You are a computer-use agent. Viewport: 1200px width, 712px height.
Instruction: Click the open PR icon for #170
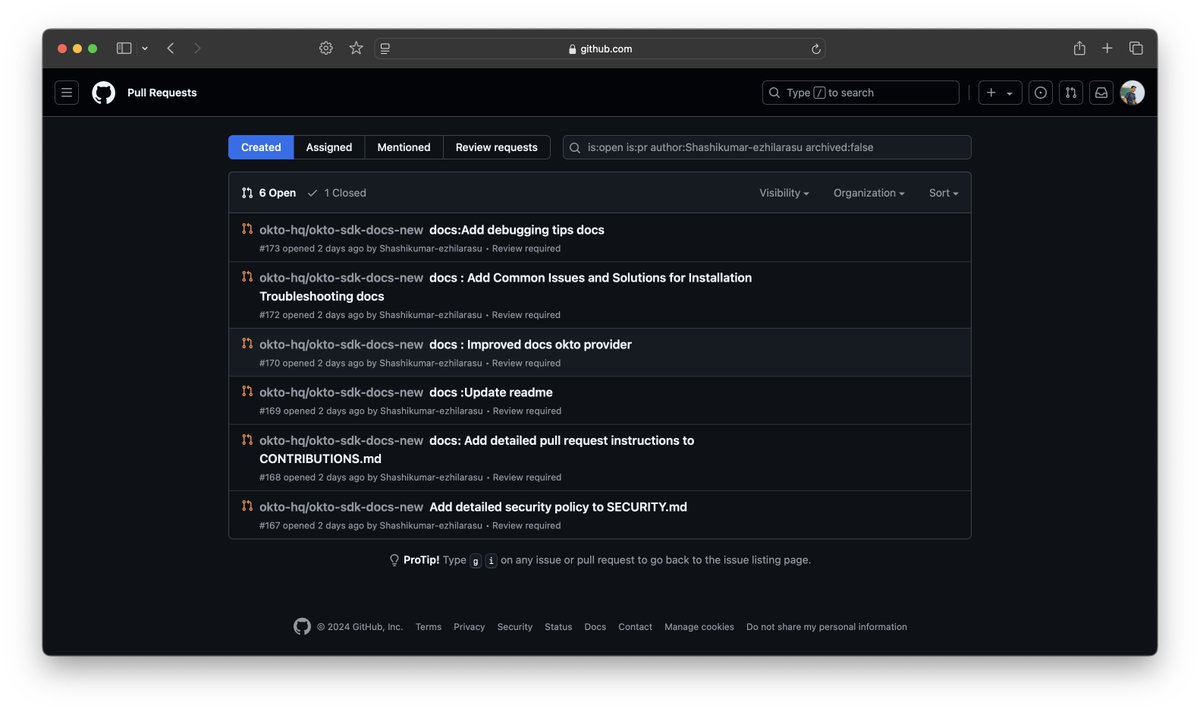pos(247,343)
